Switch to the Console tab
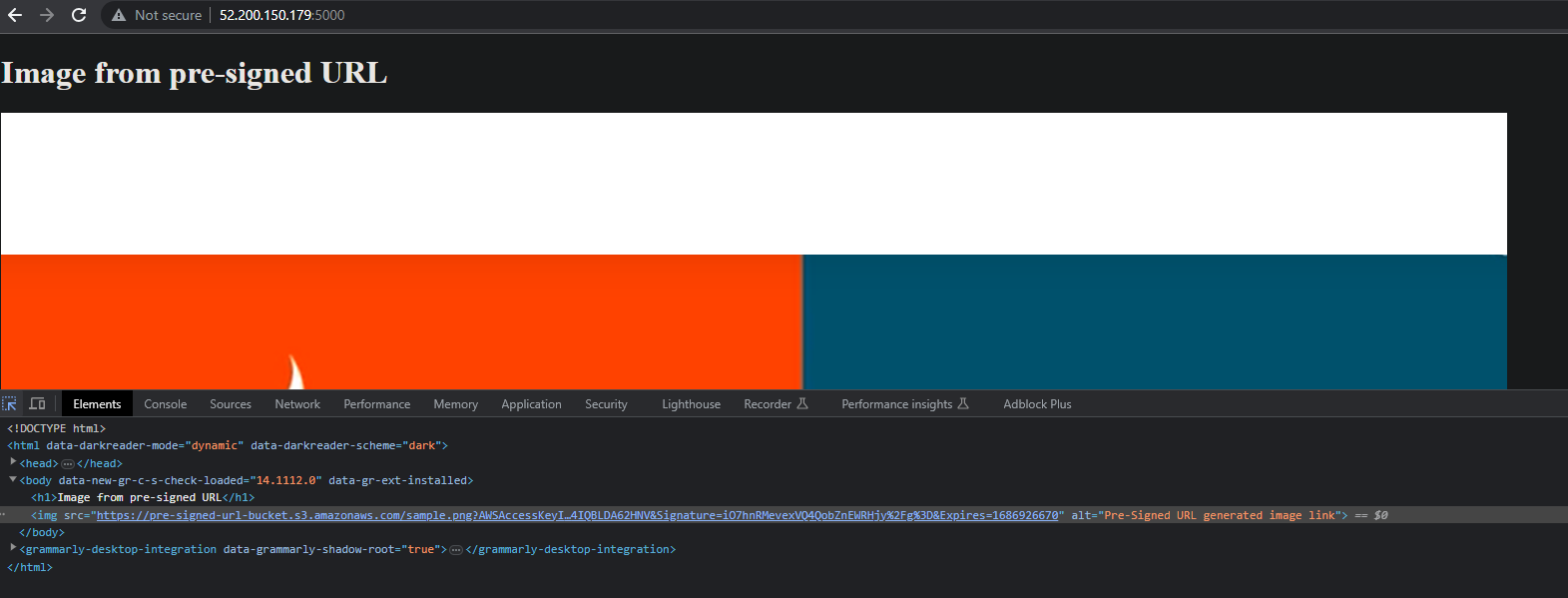The width and height of the screenshot is (1568, 598). [166, 404]
